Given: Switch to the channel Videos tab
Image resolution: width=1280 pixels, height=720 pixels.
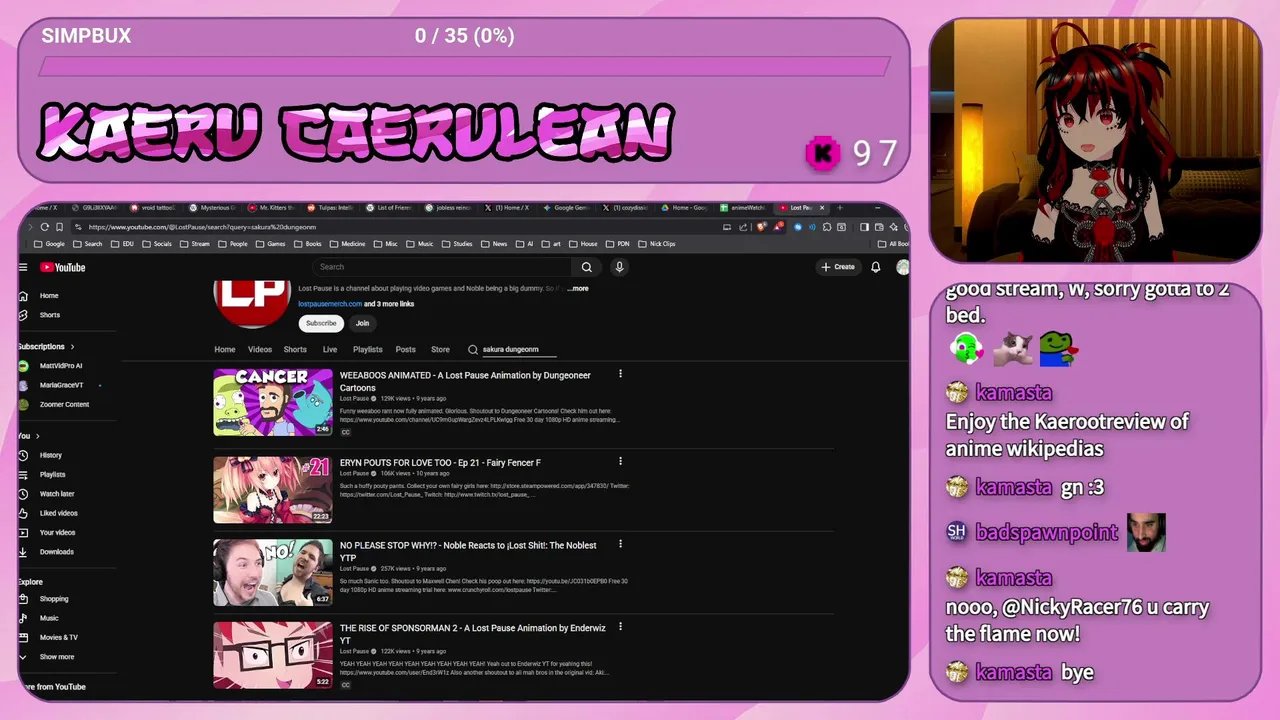Looking at the screenshot, I should 260,350.
